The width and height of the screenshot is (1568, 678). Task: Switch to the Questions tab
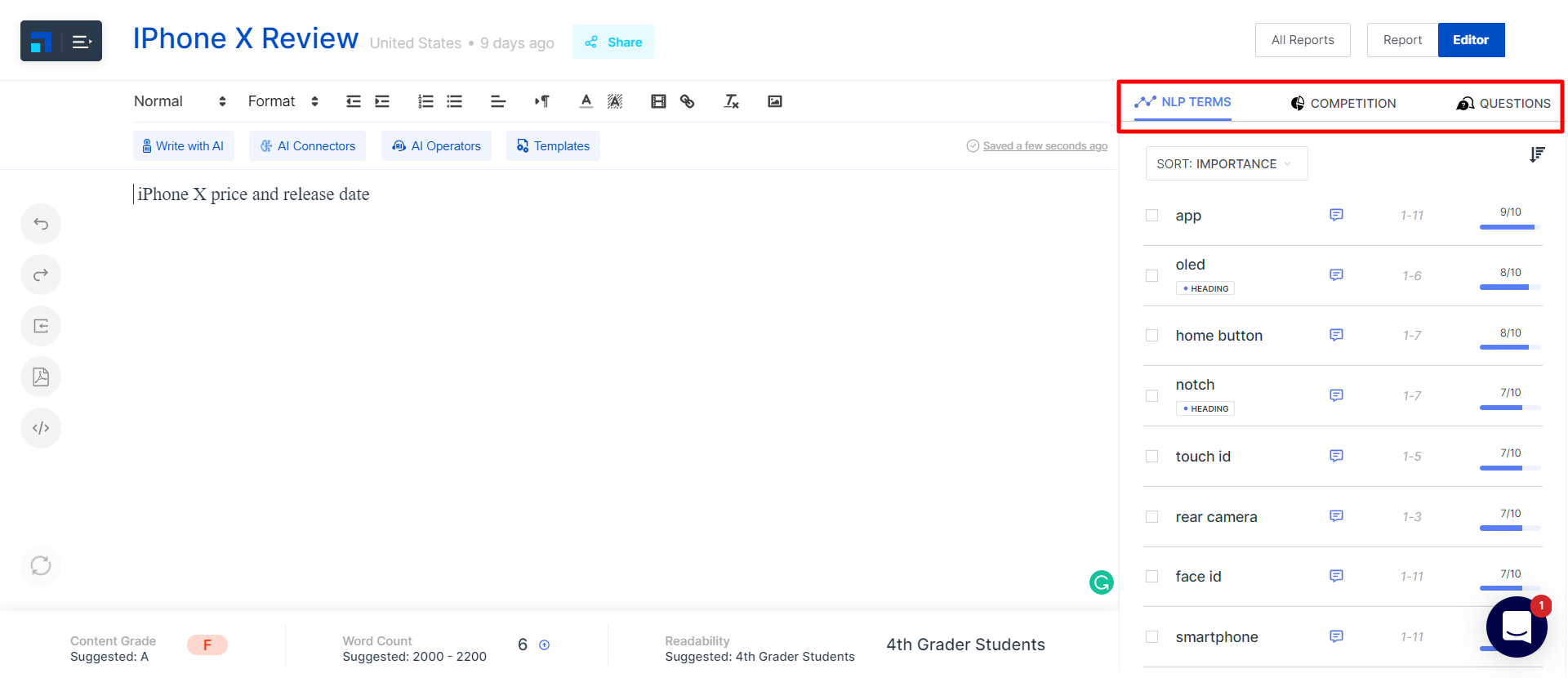[1503, 104]
